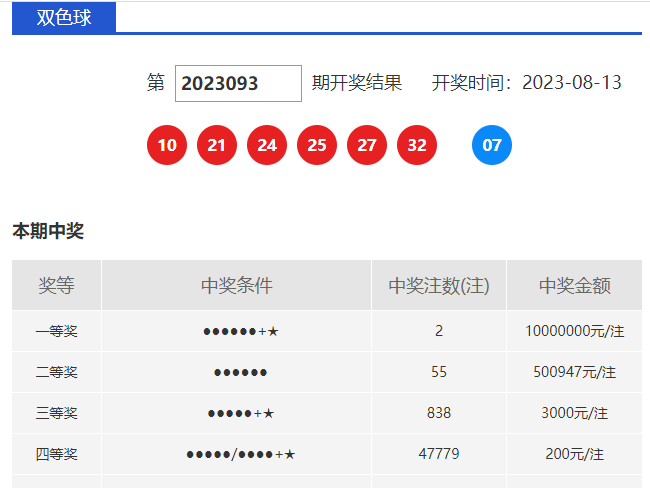The width and height of the screenshot is (650, 488).
Task: Select red ball number 10
Action: [167, 145]
